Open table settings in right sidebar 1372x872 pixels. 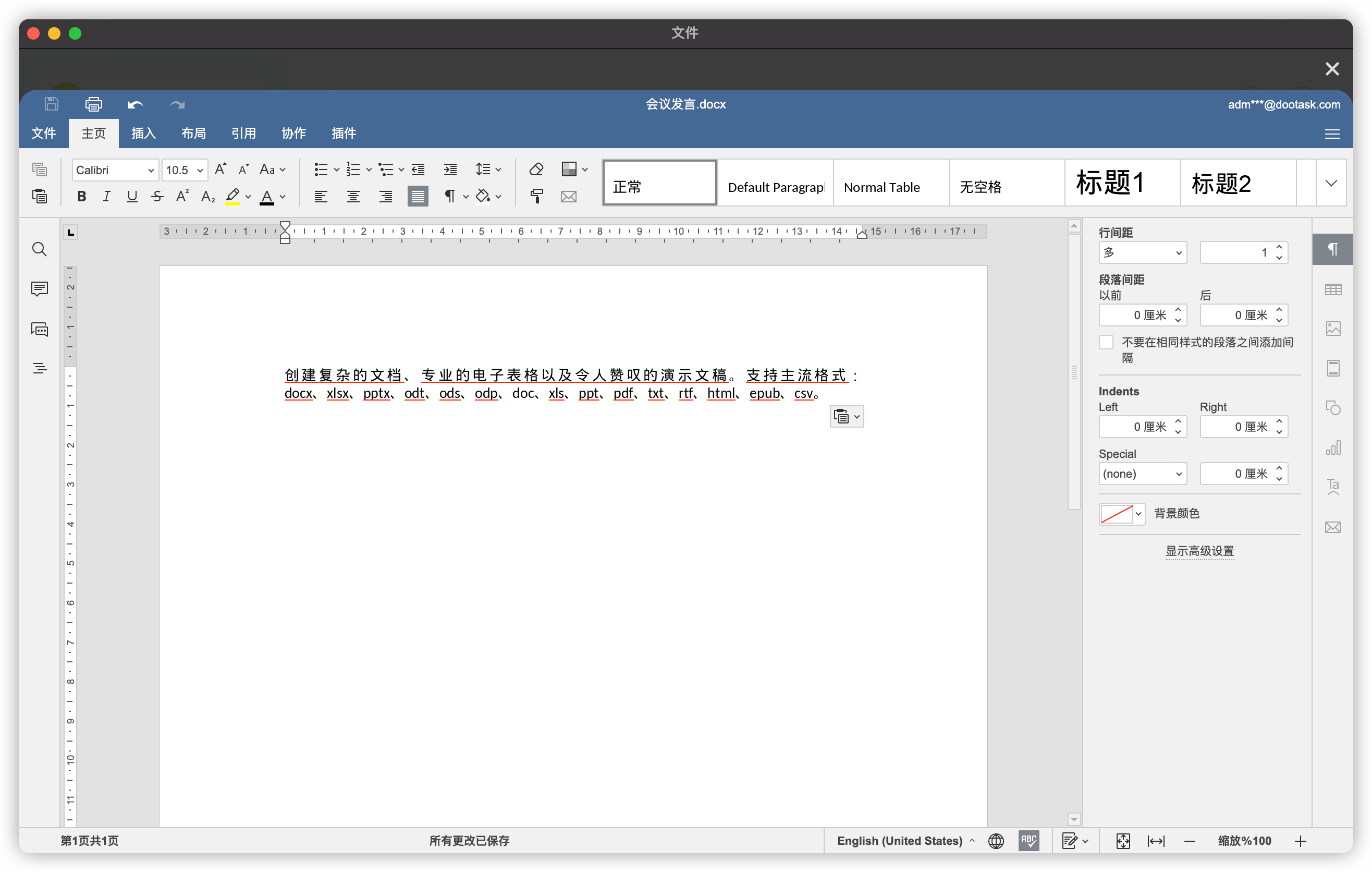(1333, 289)
